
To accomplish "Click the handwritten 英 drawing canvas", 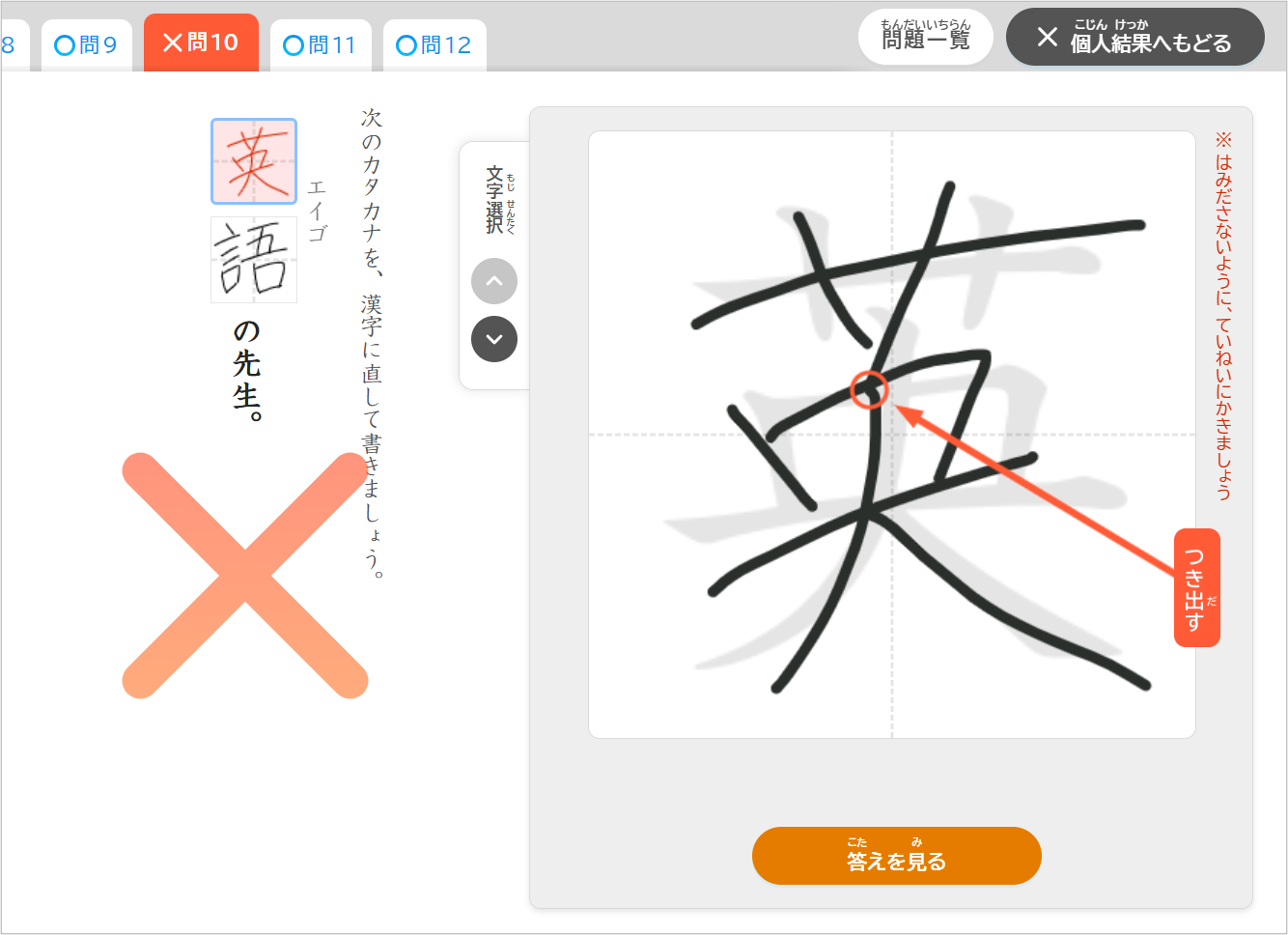I will pos(892,435).
